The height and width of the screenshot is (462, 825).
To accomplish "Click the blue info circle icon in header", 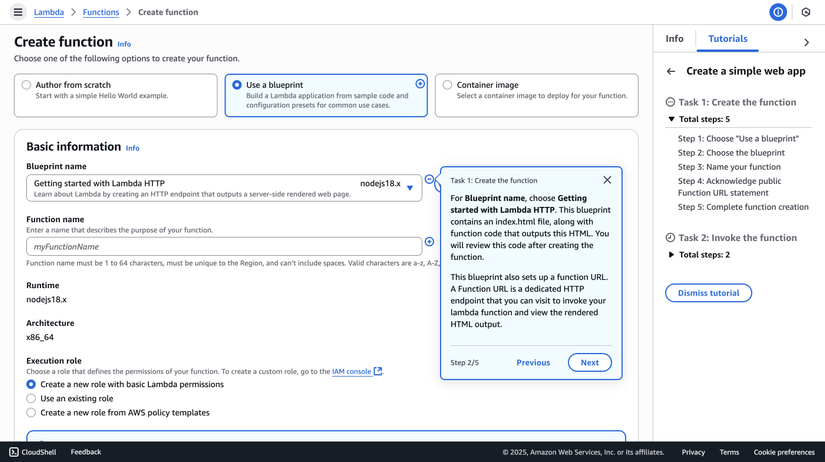I will click(778, 12).
